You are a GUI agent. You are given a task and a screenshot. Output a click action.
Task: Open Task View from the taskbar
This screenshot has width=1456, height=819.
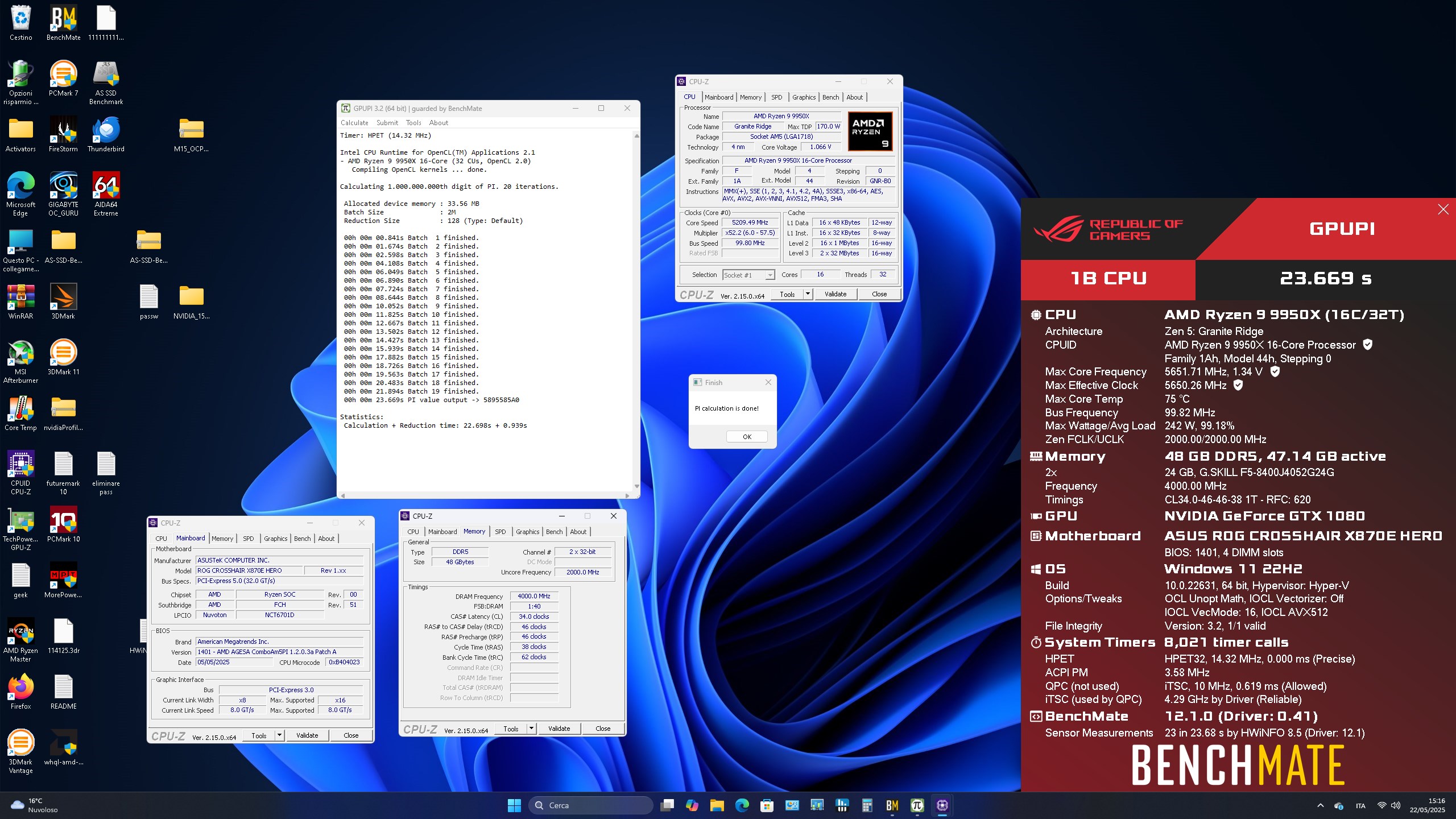667,805
